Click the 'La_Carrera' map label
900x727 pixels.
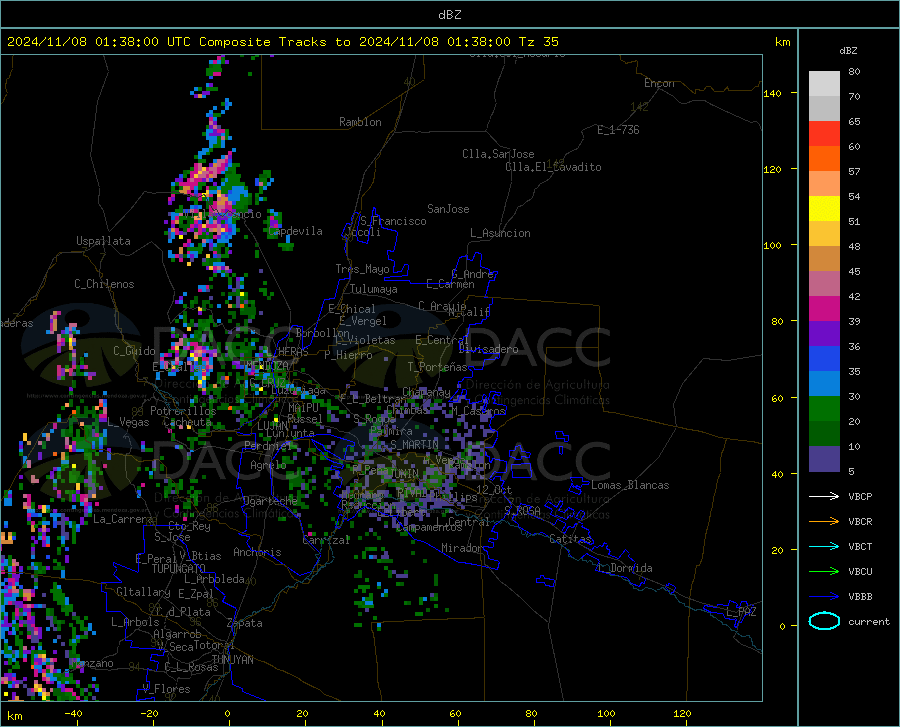(123, 519)
